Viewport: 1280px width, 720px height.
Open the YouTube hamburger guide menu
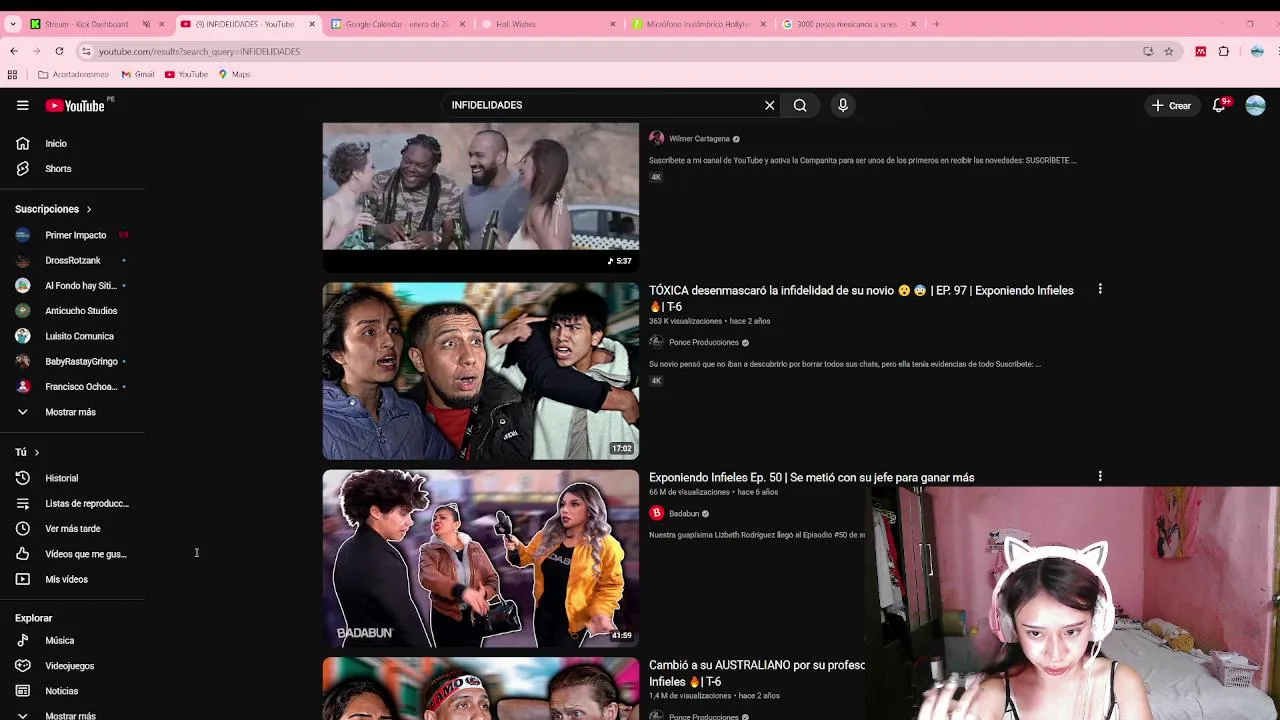tap(22, 105)
